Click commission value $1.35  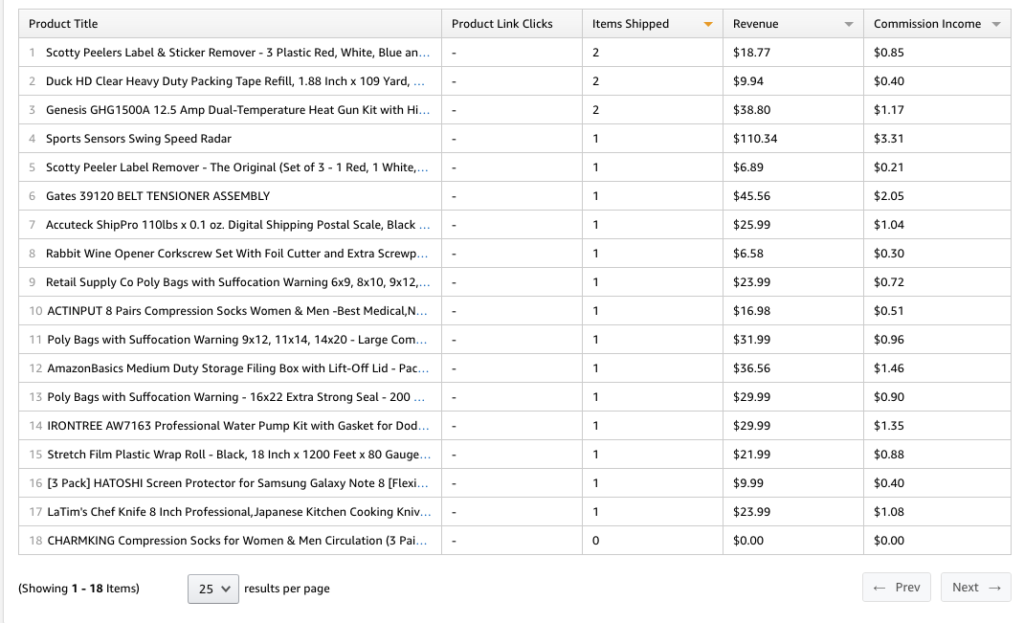point(889,426)
